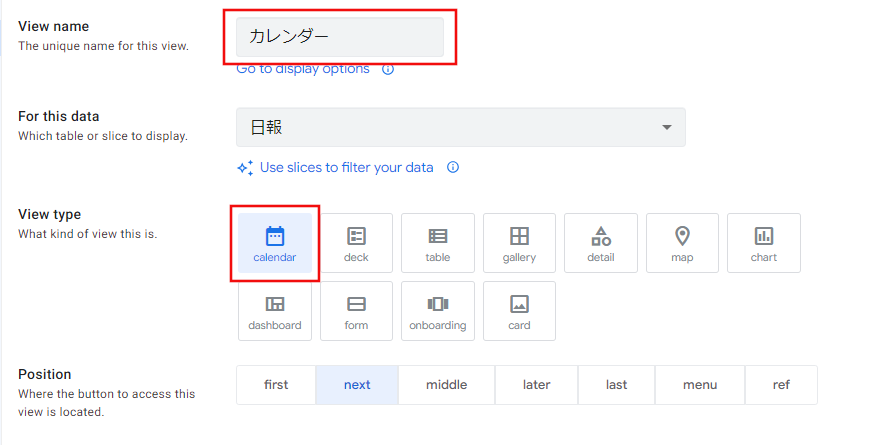Open the For this data dropdown
Screen dimensions: 895x445
461,127
